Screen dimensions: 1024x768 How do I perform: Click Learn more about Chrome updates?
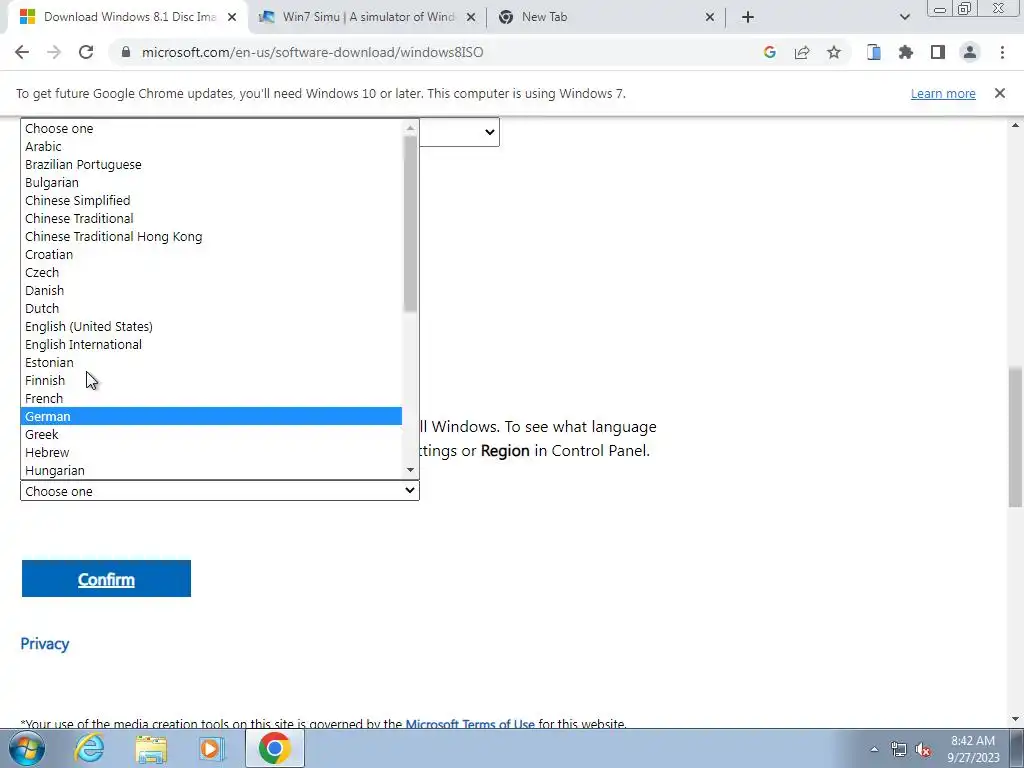tap(943, 93)
